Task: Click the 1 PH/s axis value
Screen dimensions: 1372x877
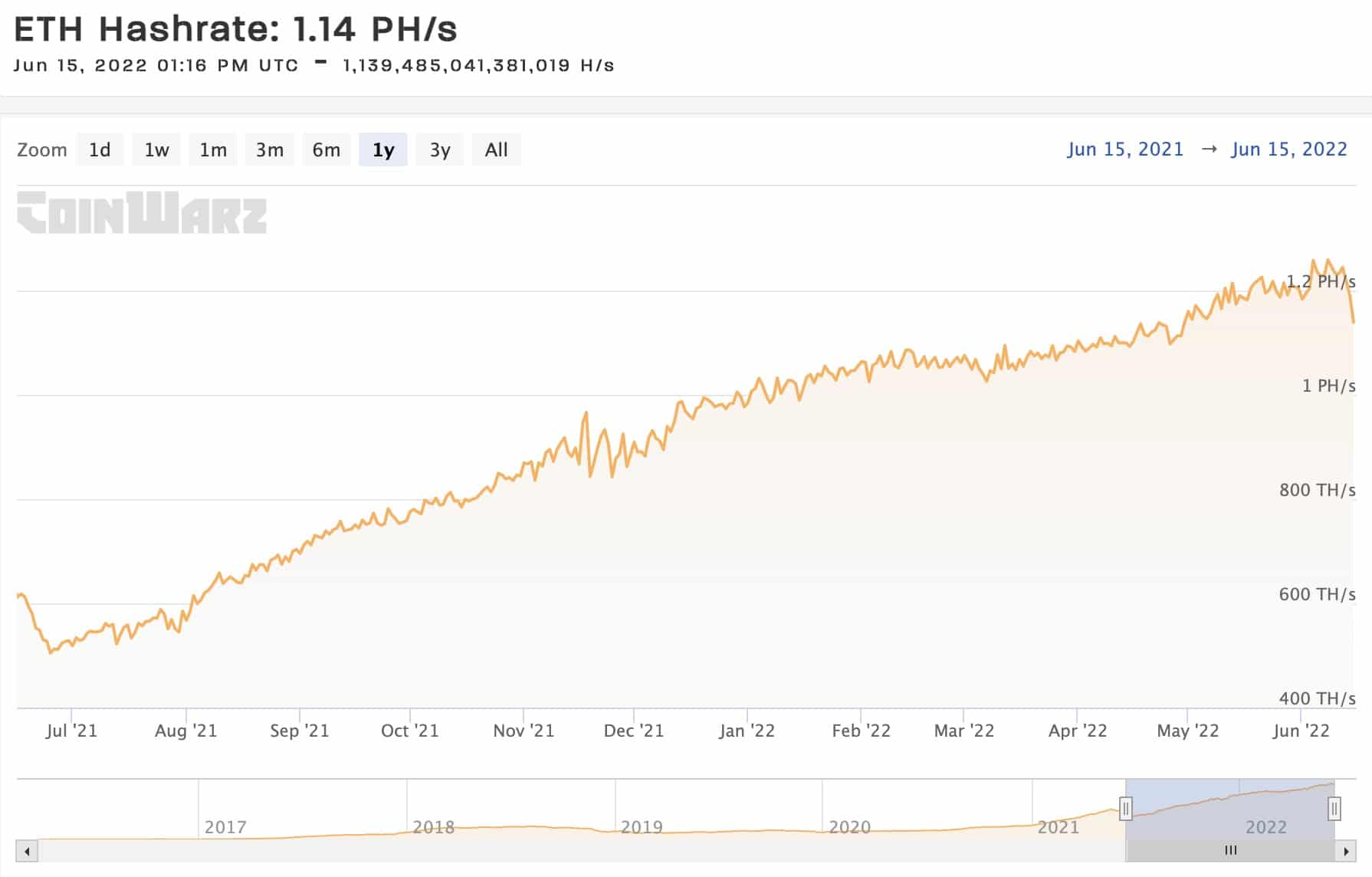Action: 1329,386
